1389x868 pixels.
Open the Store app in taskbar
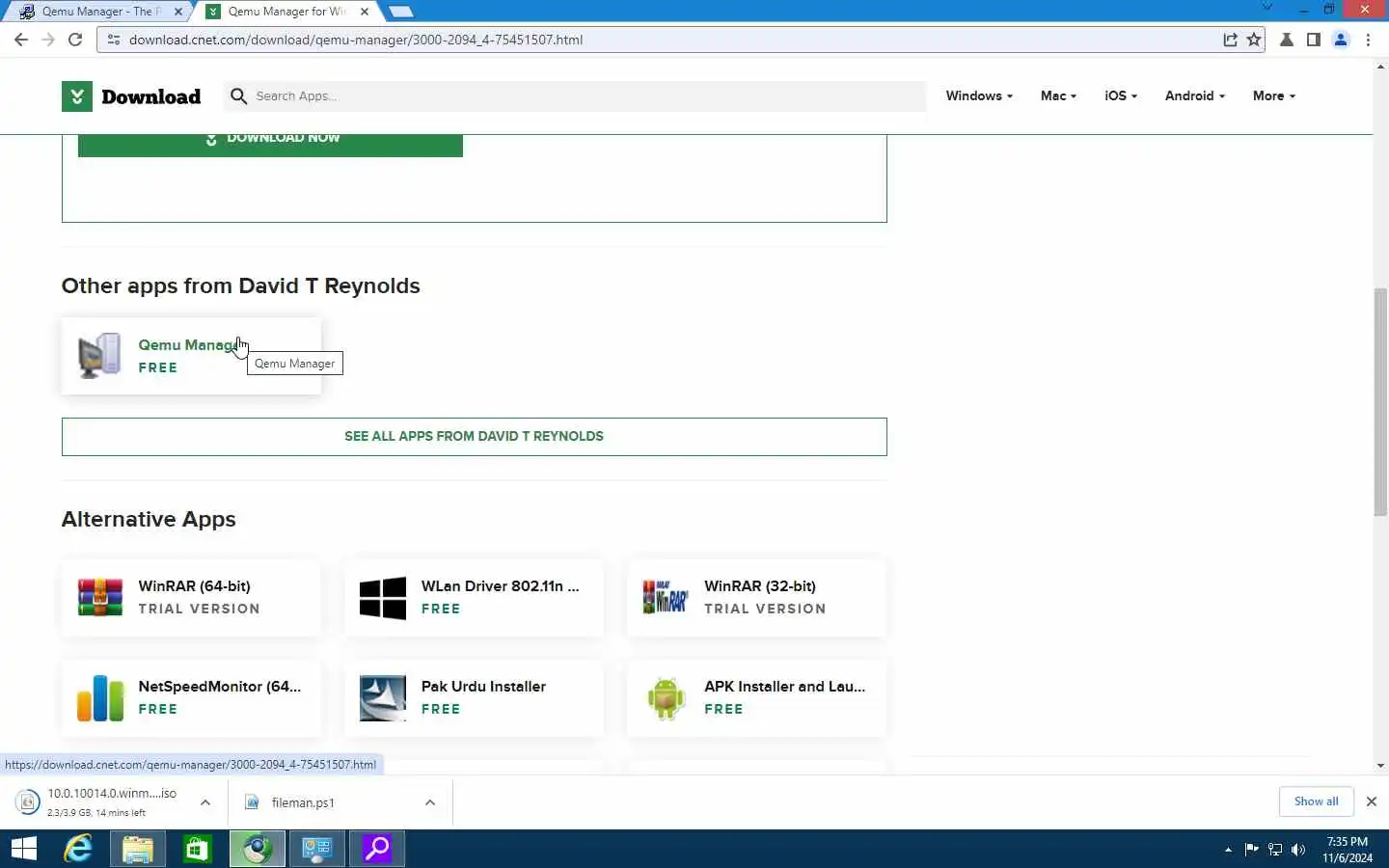[198, 849]
